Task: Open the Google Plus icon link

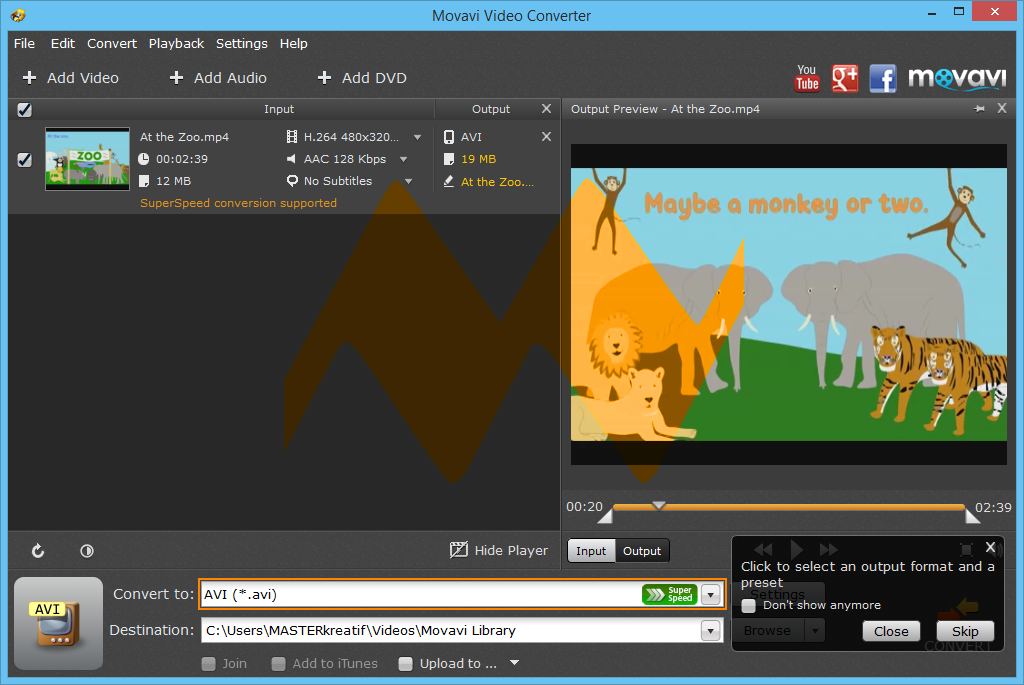Action: click(844, 78)
